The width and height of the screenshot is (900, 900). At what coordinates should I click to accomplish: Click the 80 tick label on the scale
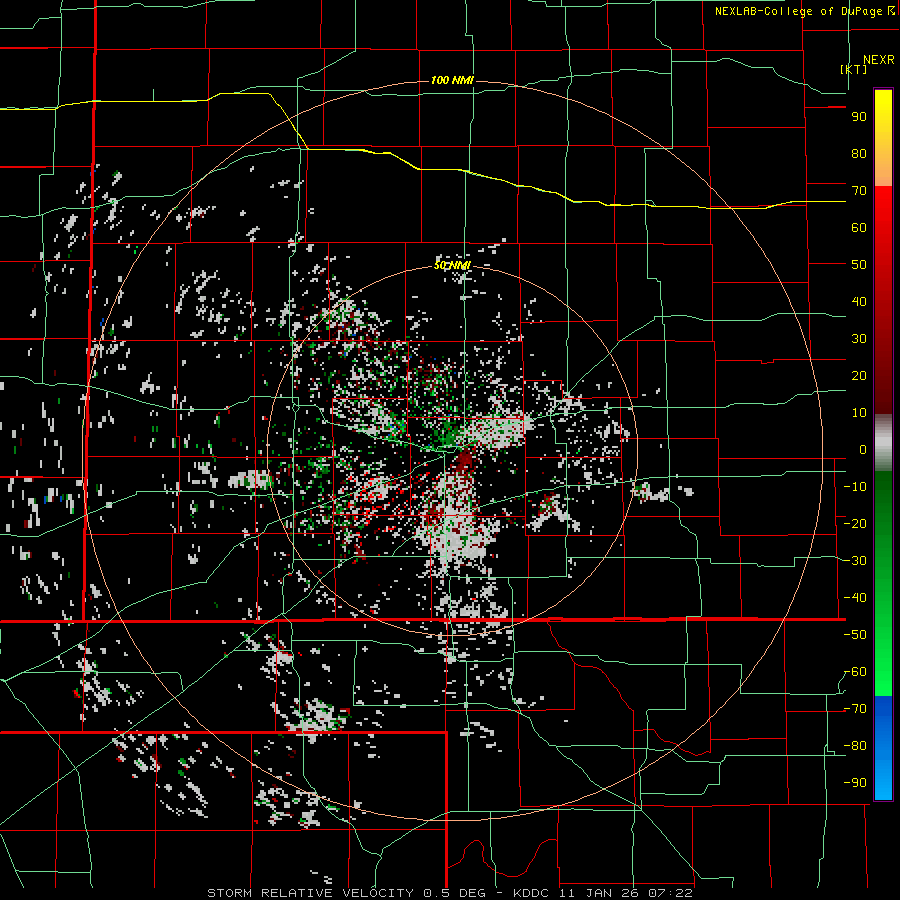(859, 154)
